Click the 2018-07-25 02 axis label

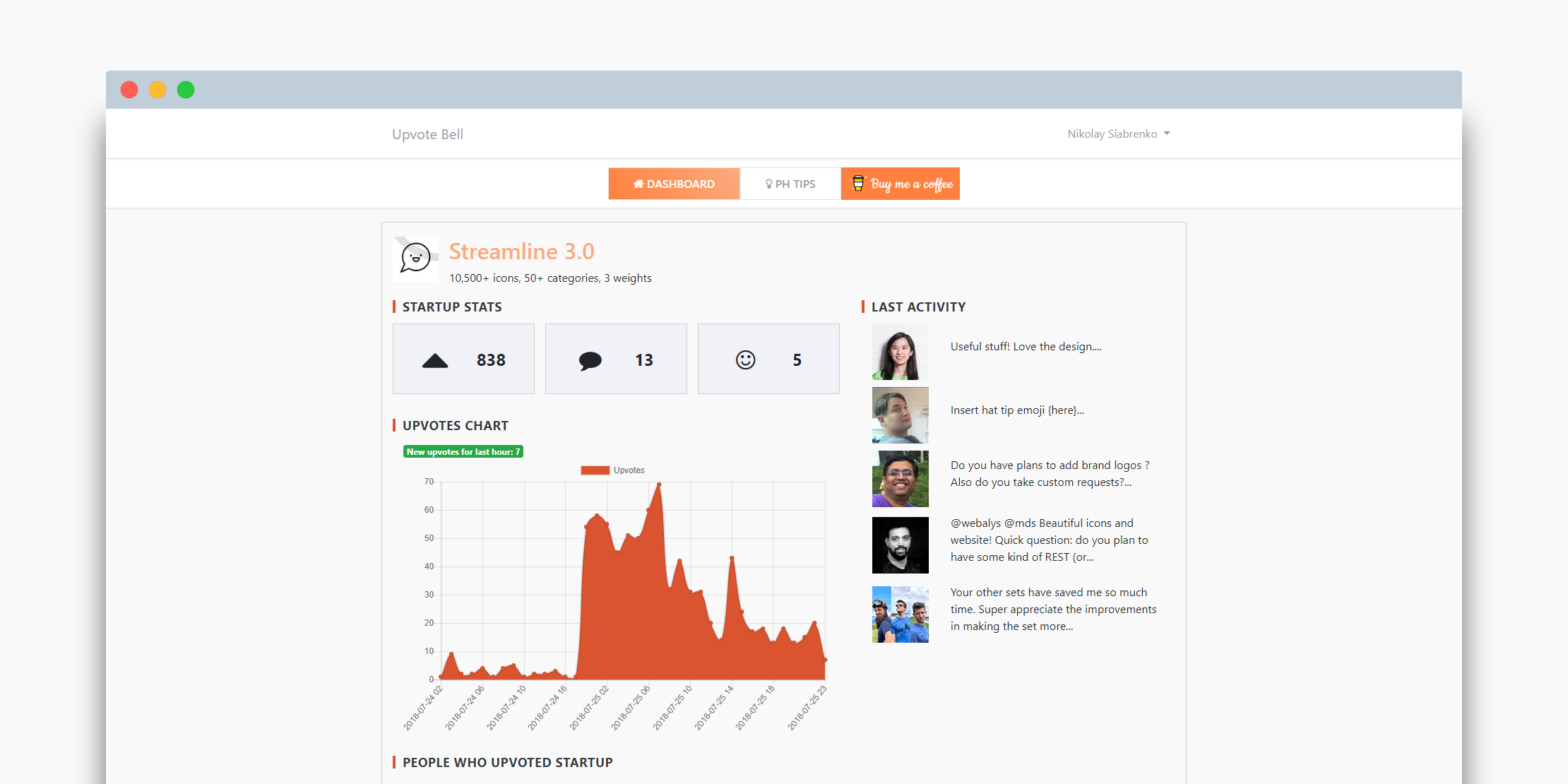(x=589, y=708)
